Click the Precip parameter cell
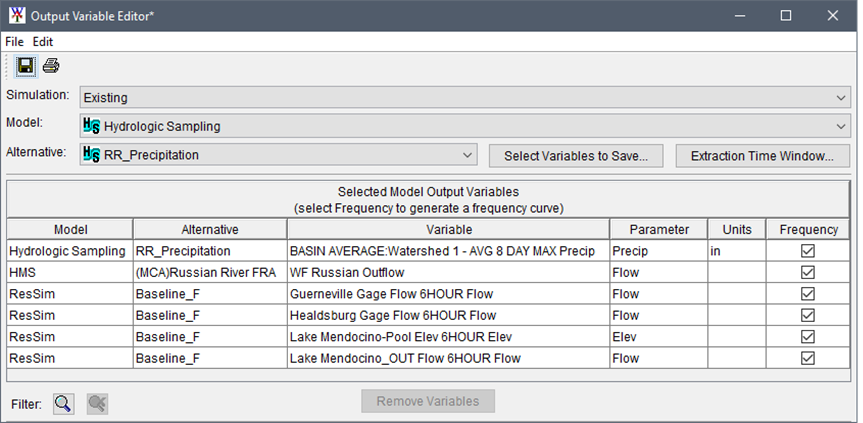This screenshot has height=423, width=863. [659, 251]
